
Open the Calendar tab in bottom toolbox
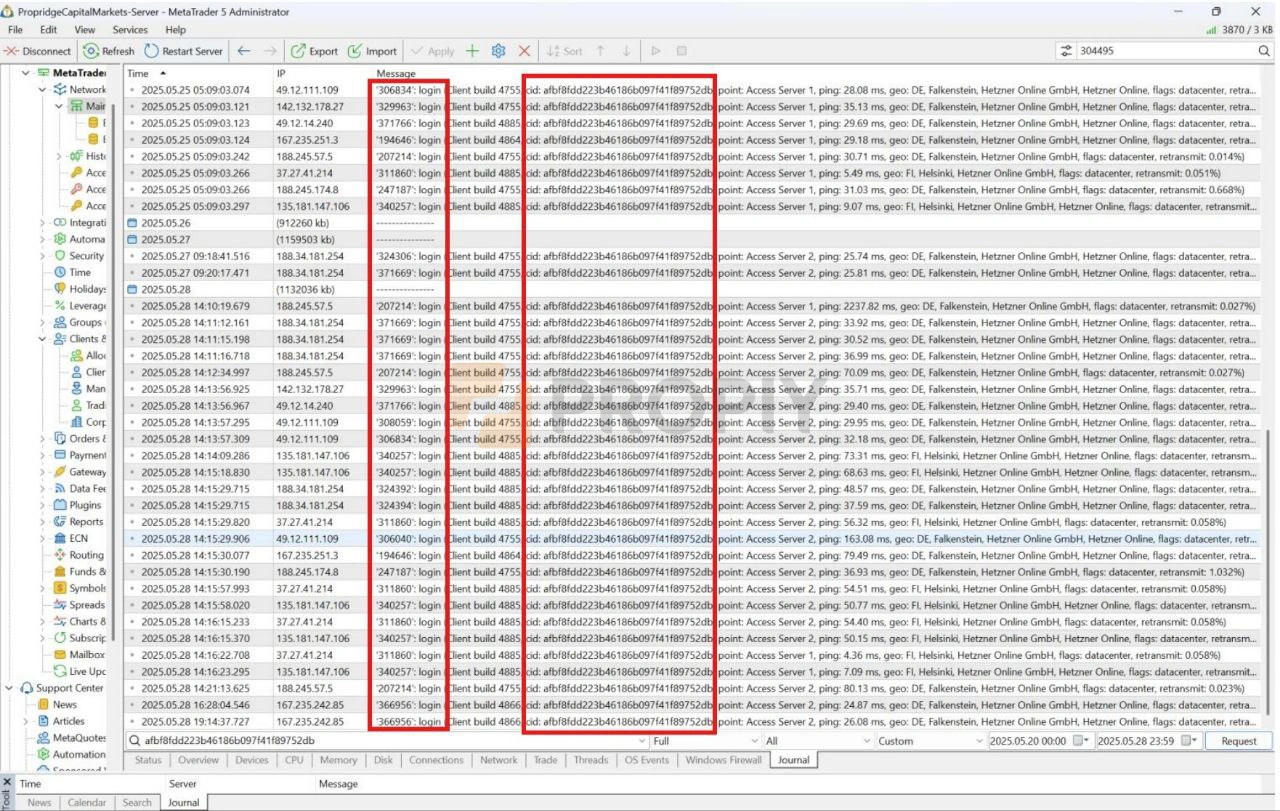pyautogui.click(x=86, y=802)
